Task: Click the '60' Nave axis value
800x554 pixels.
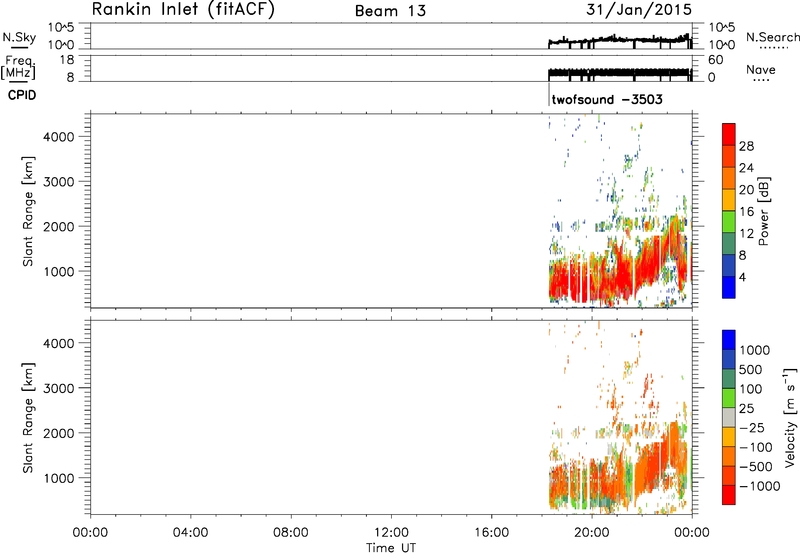Action: point(715,60)
